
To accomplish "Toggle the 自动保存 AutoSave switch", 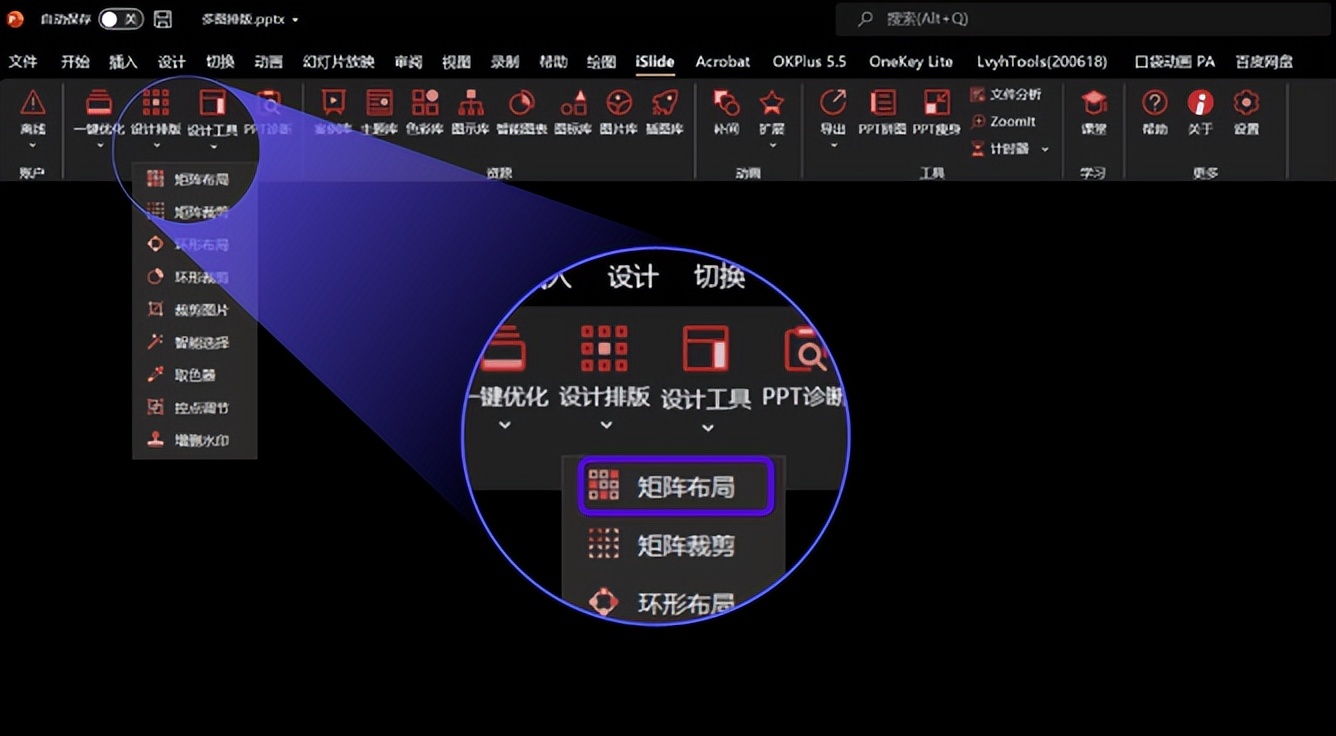I will point(120,19).
